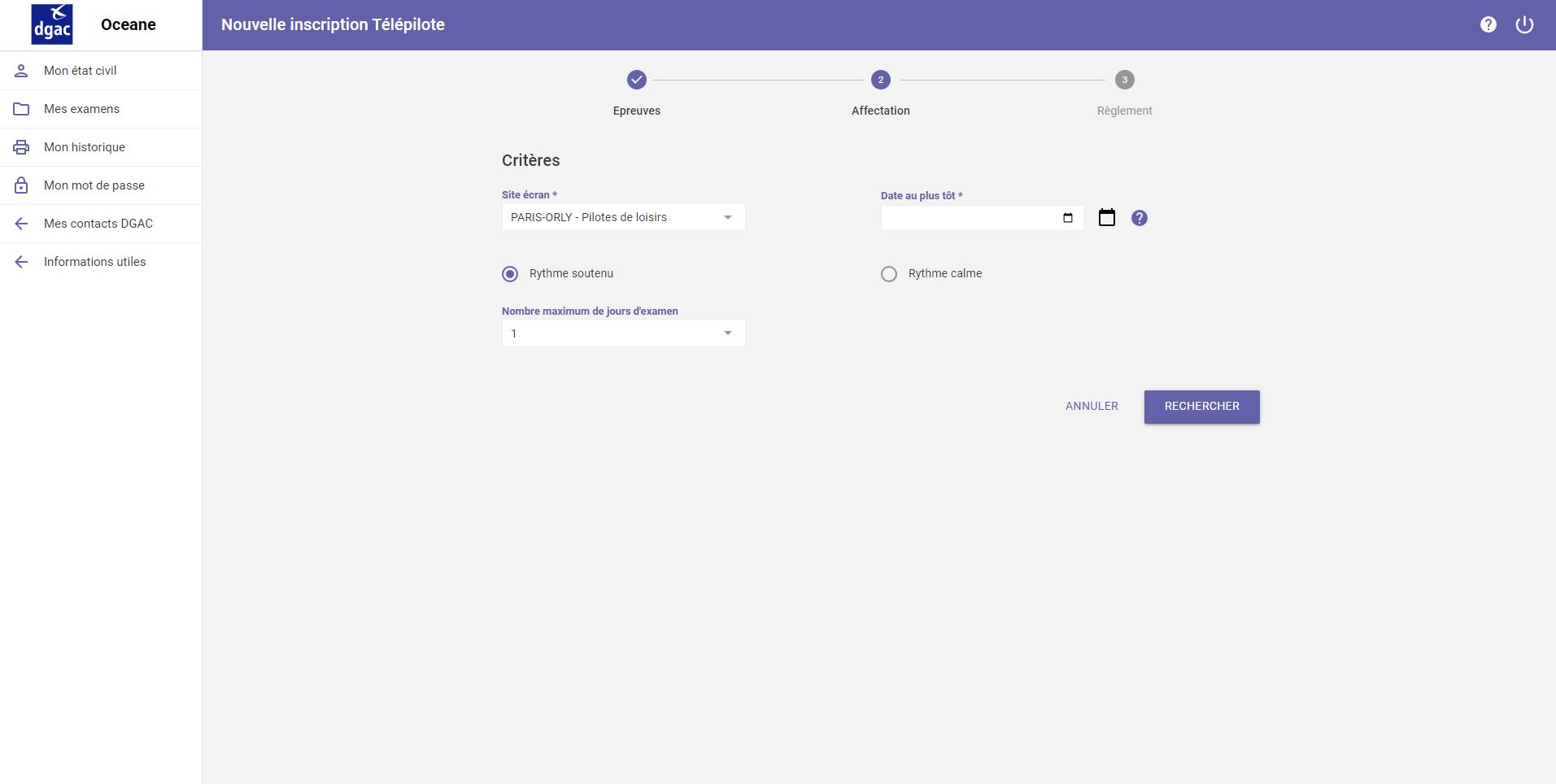Viewport: 1556px width, 784px height.
Task: Open the help icon in top header
Action: click(1488, 24)
